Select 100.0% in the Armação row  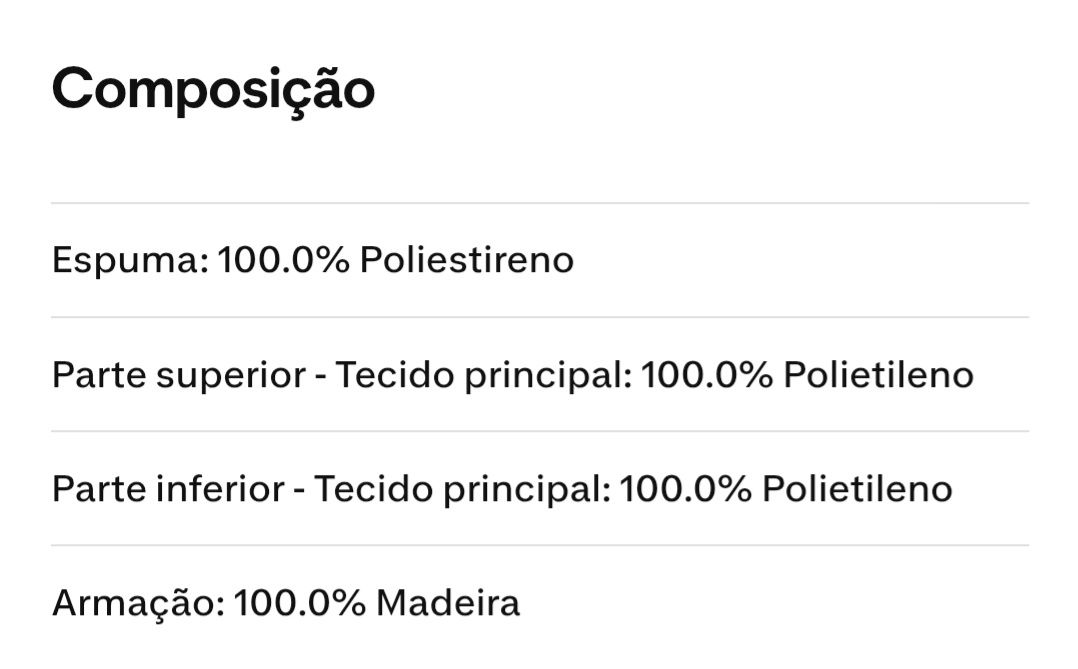point(300,603)
